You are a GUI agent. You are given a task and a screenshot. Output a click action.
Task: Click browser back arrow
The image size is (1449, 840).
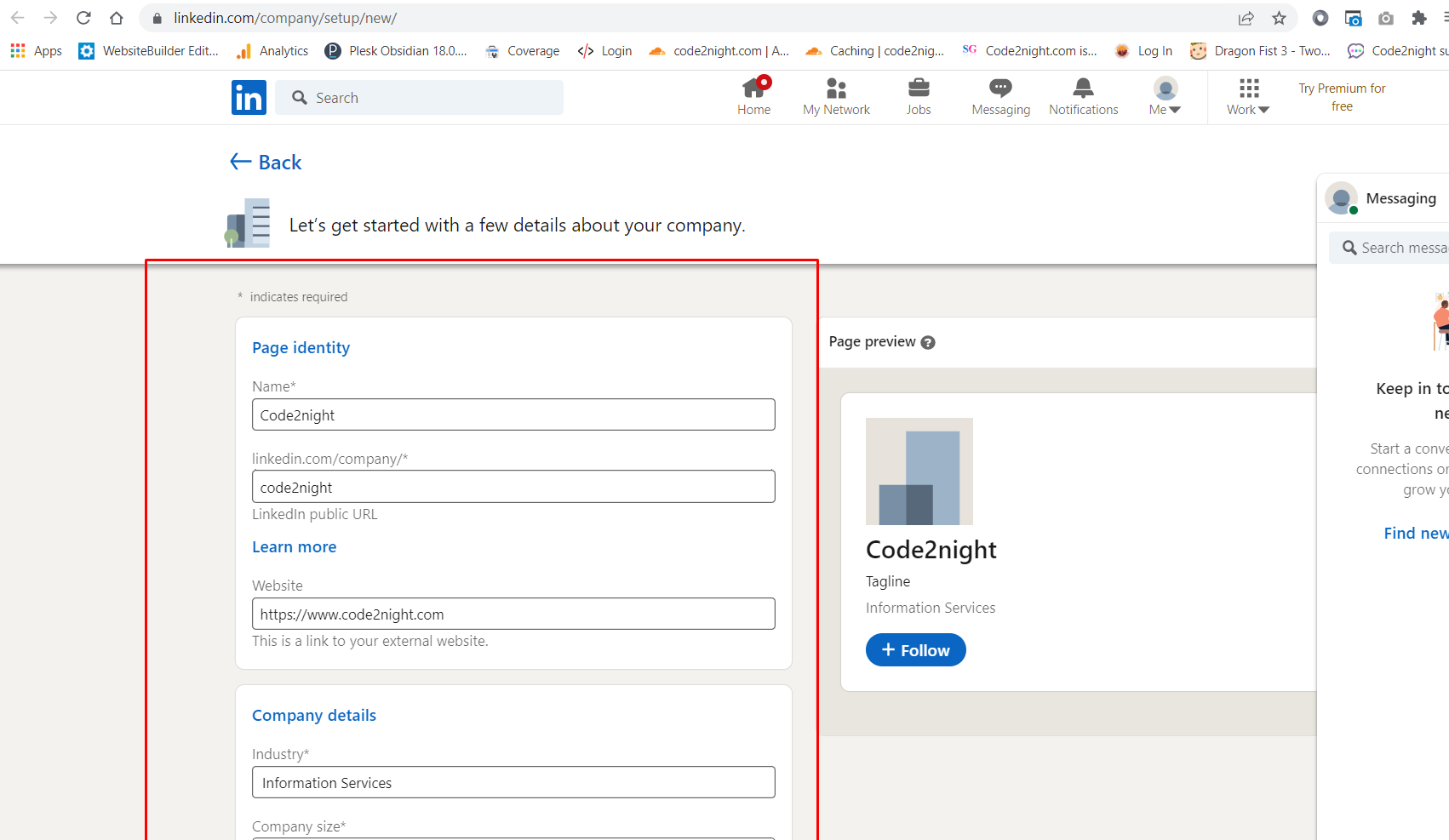(x=17, y=18)
